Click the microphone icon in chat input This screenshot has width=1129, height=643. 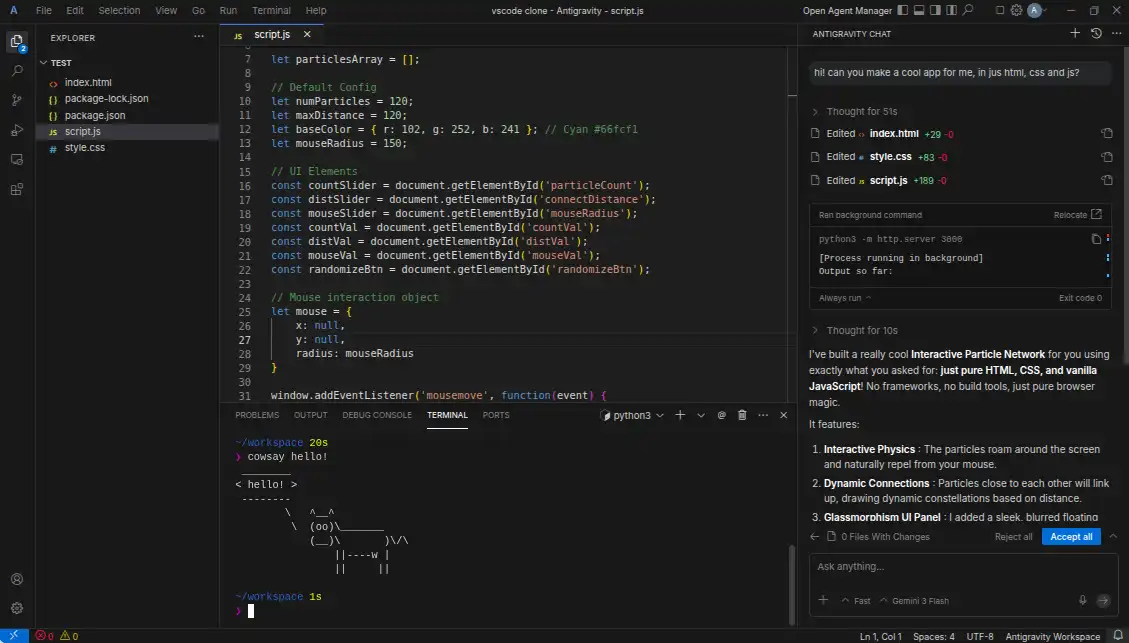[1082, 601]
